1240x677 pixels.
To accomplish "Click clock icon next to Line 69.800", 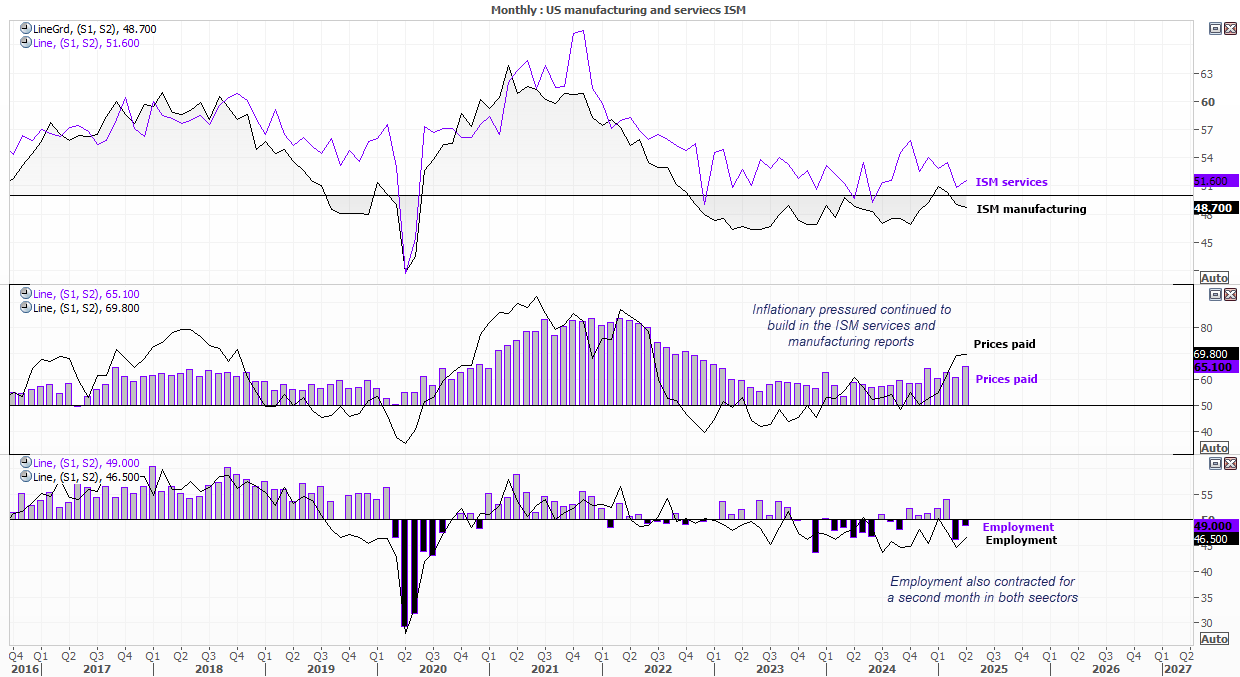I will point(25,308).
